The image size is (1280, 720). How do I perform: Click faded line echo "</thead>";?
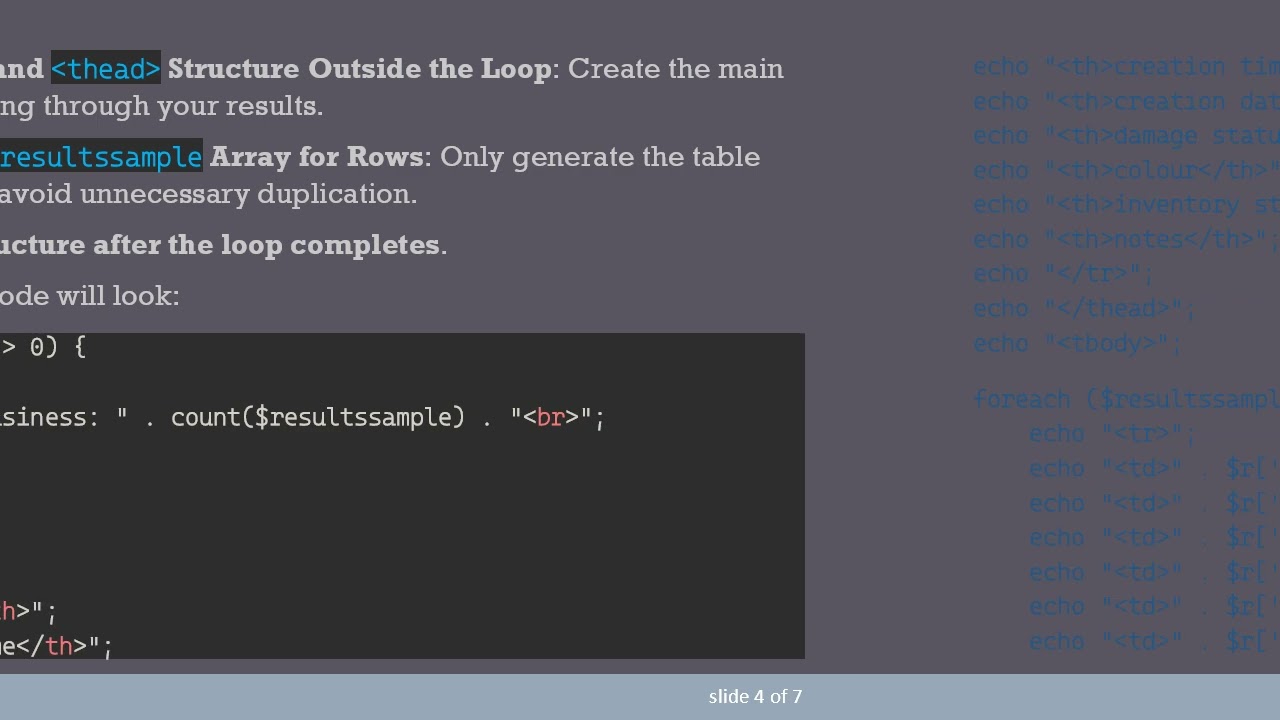[1084, 309]
